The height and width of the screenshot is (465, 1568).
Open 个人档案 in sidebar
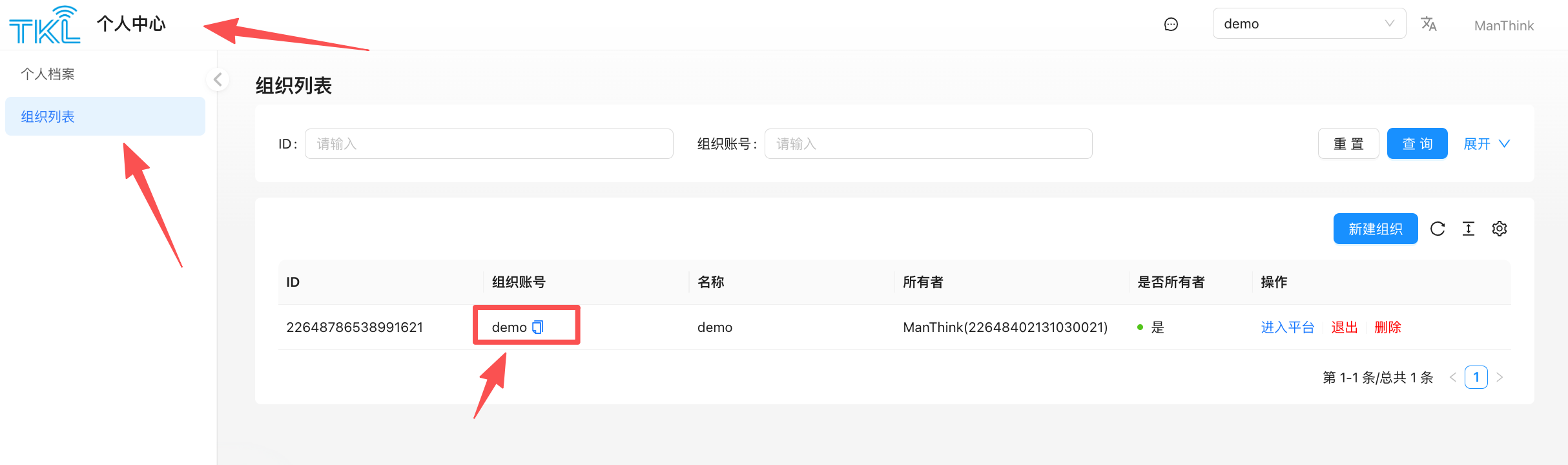click(48, 74)
